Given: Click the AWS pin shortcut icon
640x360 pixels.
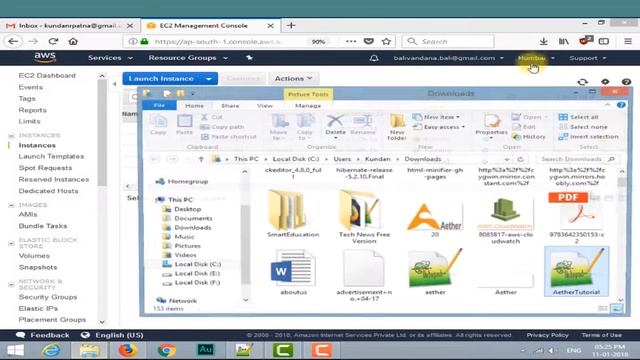Looking at the screenshot, I should click(x=249, y=58).
